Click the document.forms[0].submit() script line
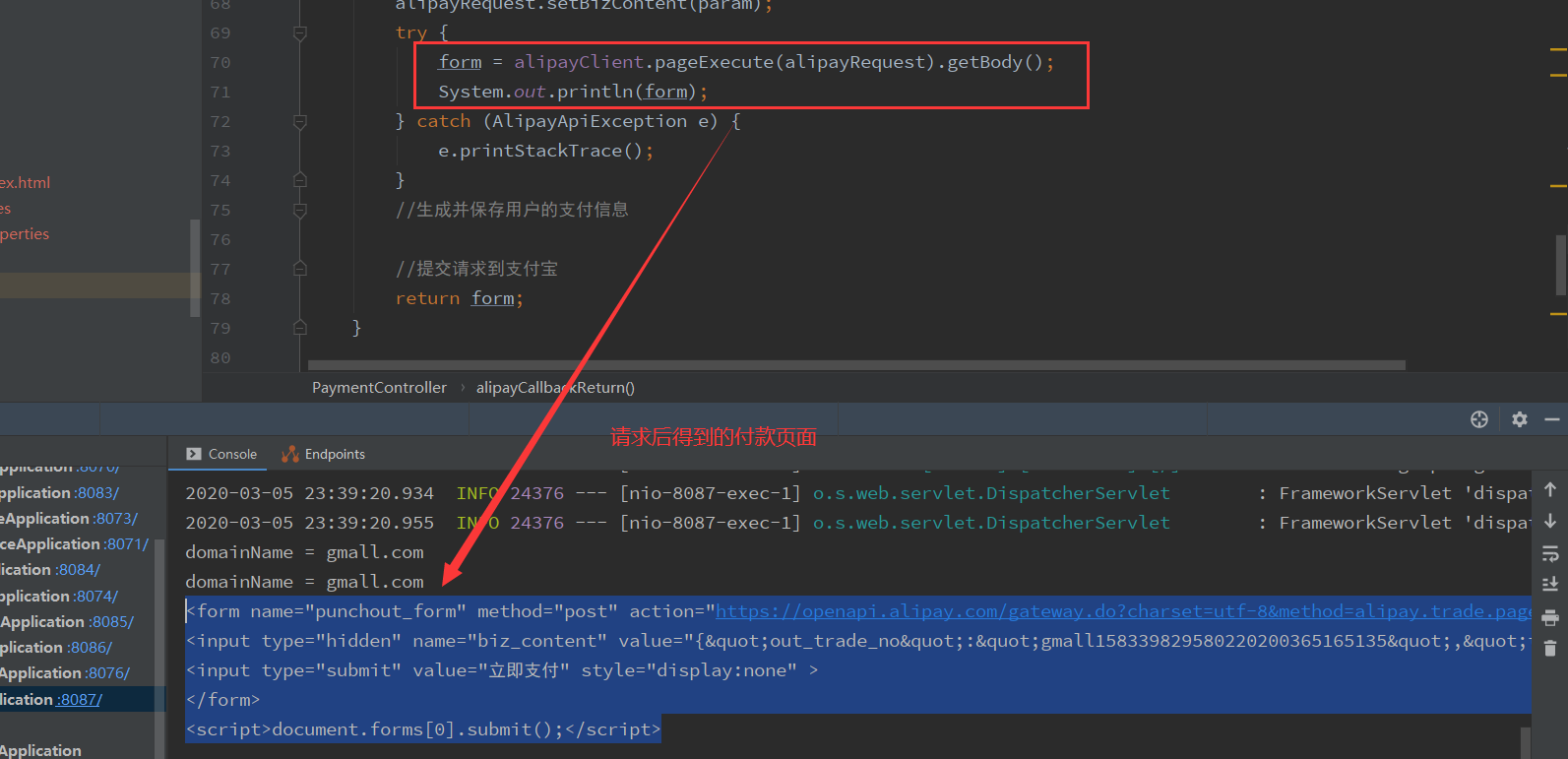The width and height of the screenshot is (1568, 759). click(423, 729)
